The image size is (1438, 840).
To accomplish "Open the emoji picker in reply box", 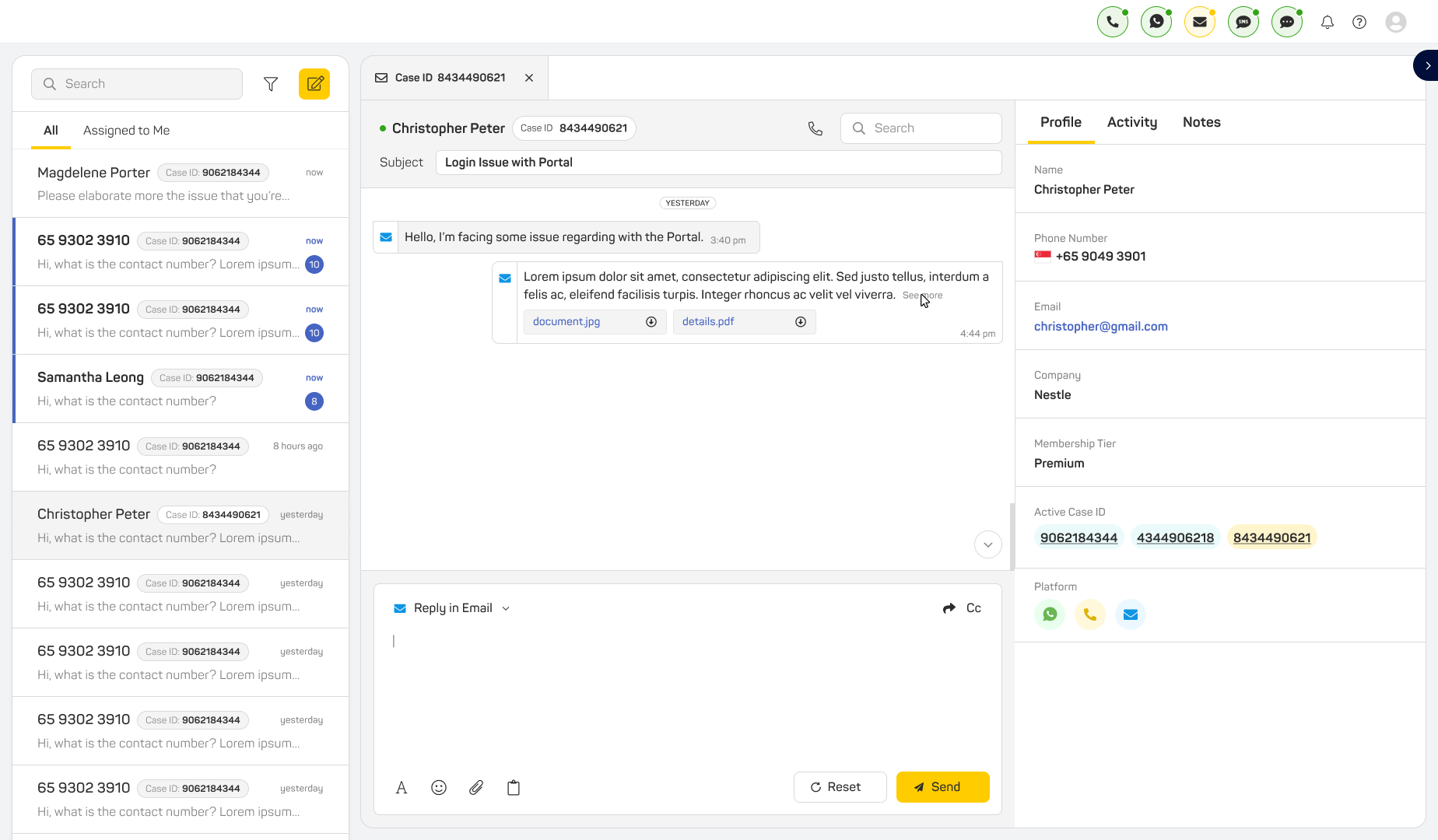I will coord(439,788).
